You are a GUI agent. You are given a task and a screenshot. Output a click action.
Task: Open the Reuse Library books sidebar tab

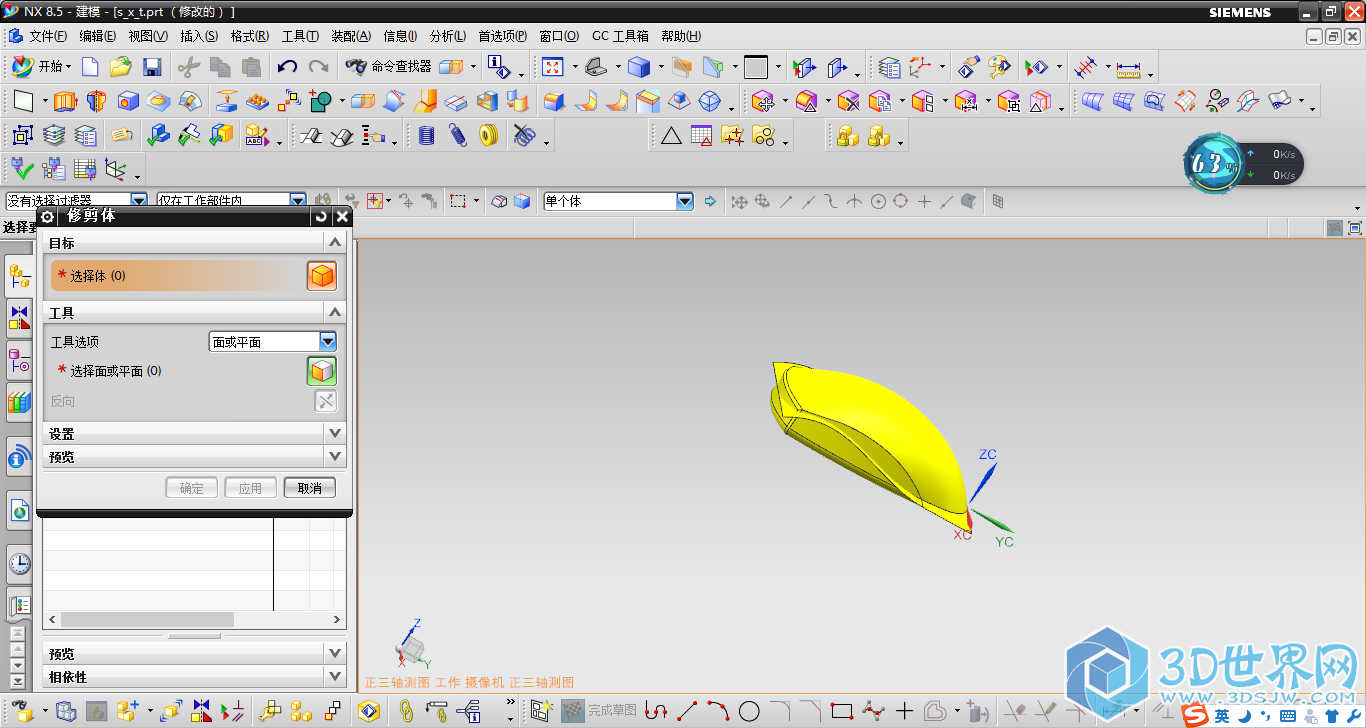pos(19,402)
